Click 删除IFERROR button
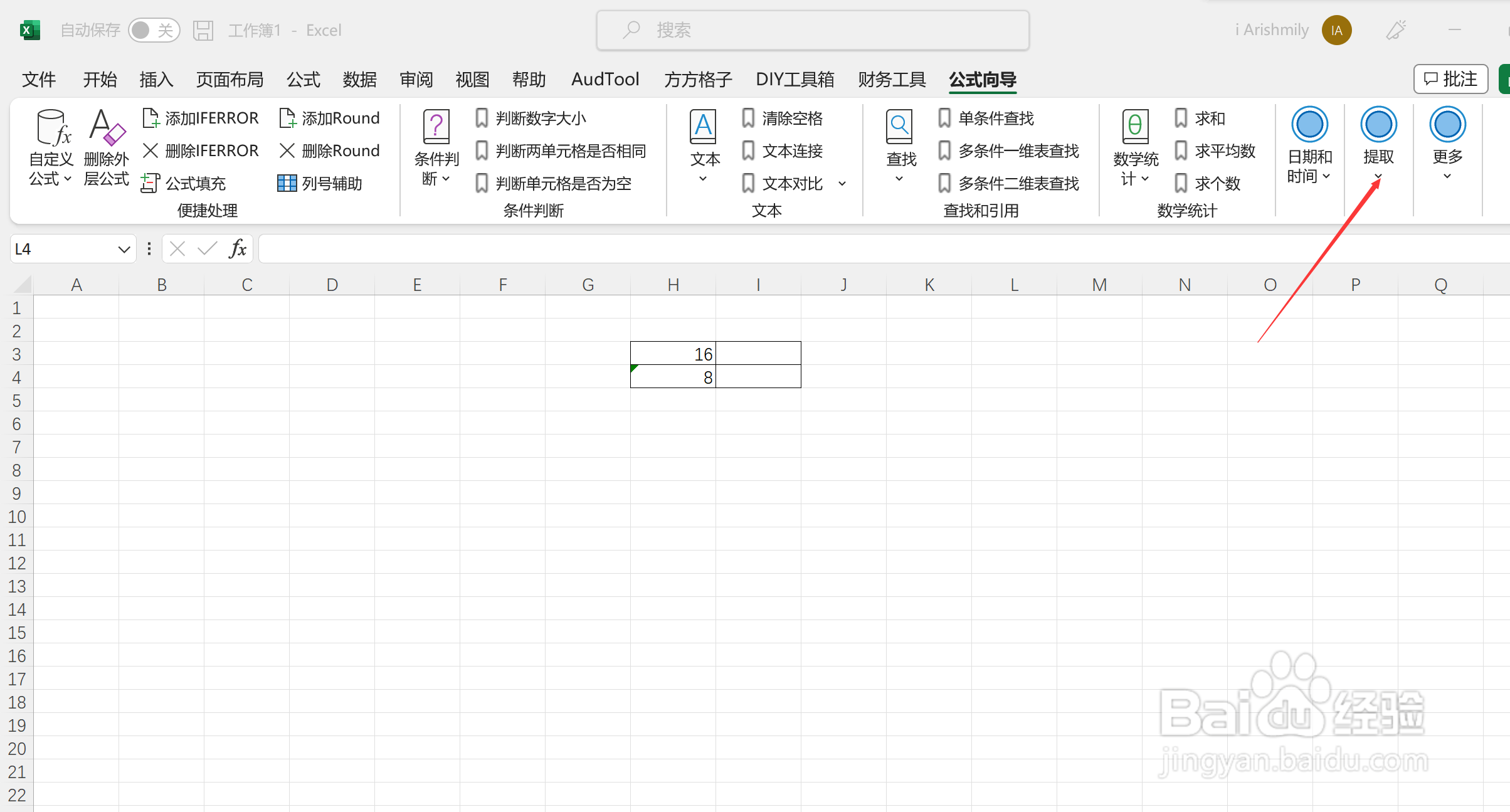Screen dimensions: 1510x812 [201, 150]
